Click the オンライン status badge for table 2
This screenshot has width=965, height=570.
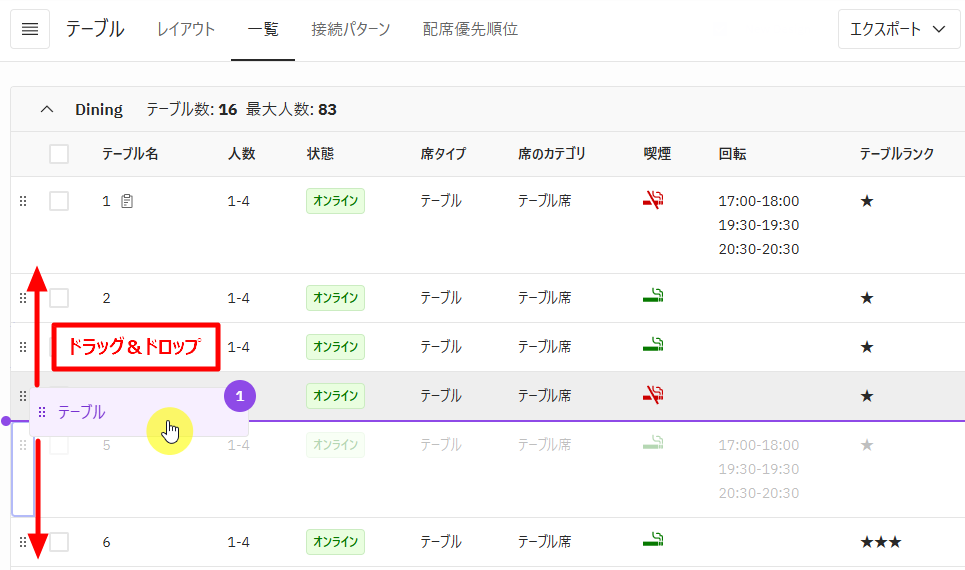click(x=335, y=298)
